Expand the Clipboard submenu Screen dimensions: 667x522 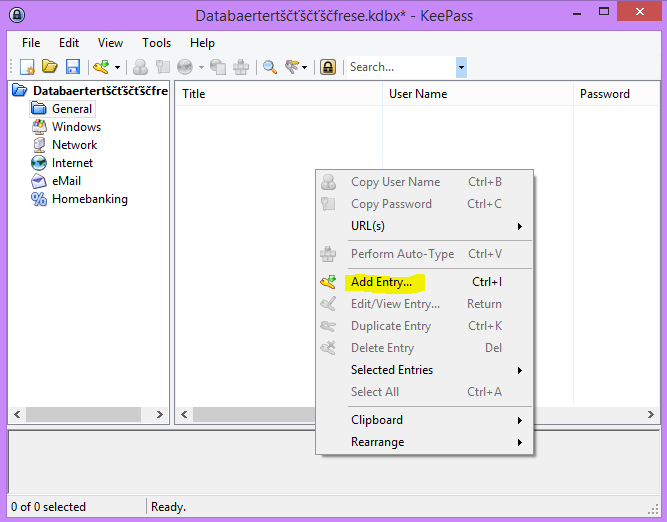[425, 420]
